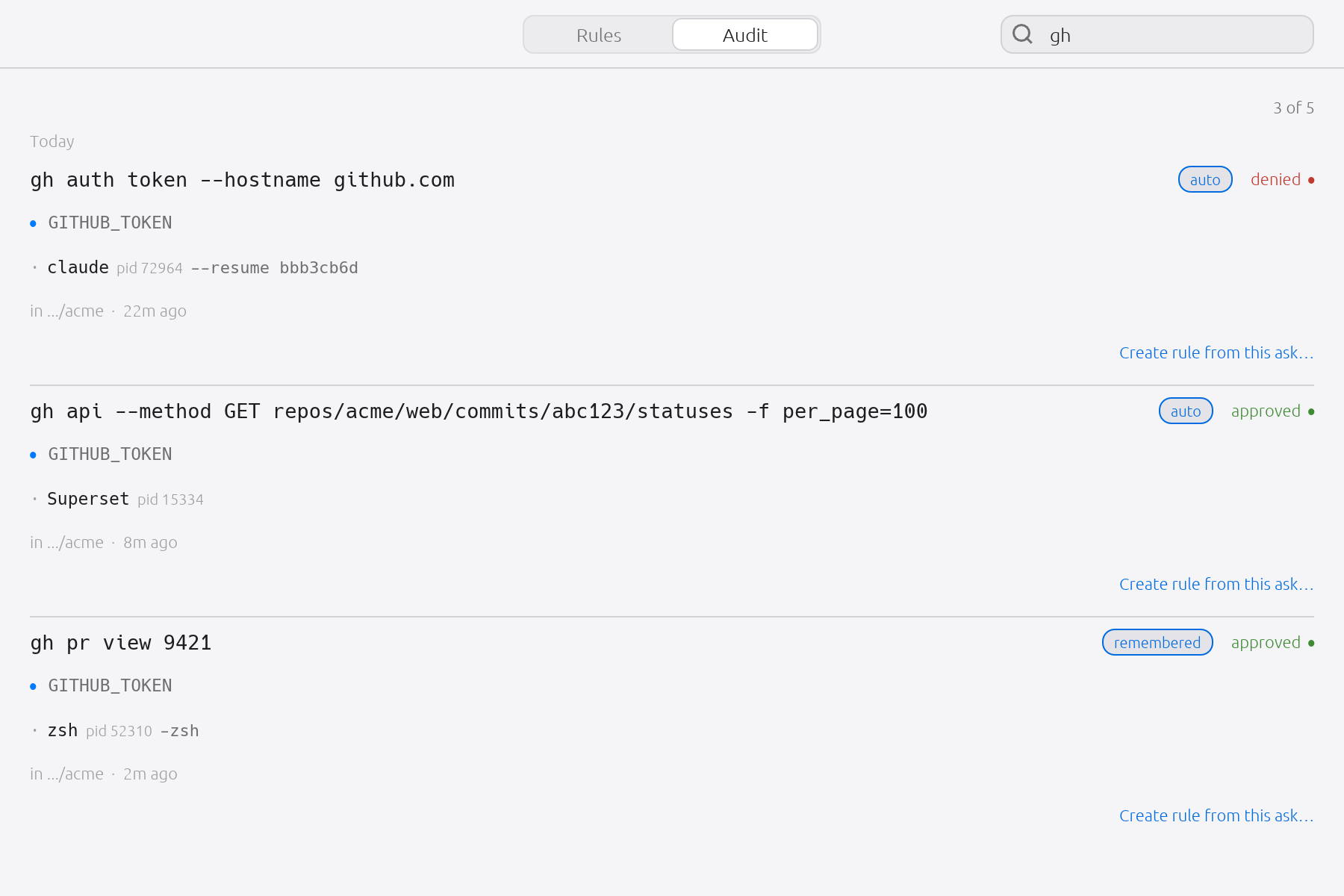Click GITHUB_TOKEN under gh pr view
Image resolution: width=1344 pixels, height=896 pixels.
pos(110,685)
